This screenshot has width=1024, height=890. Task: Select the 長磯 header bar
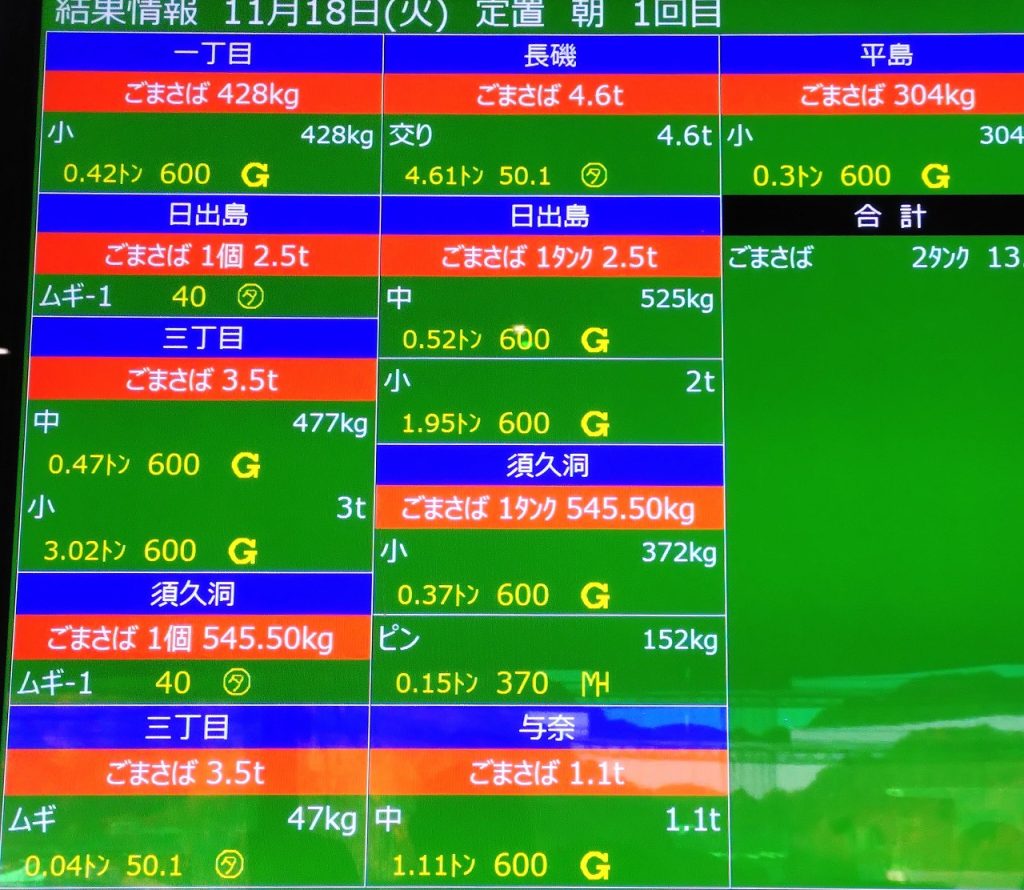tap(550, 55)
